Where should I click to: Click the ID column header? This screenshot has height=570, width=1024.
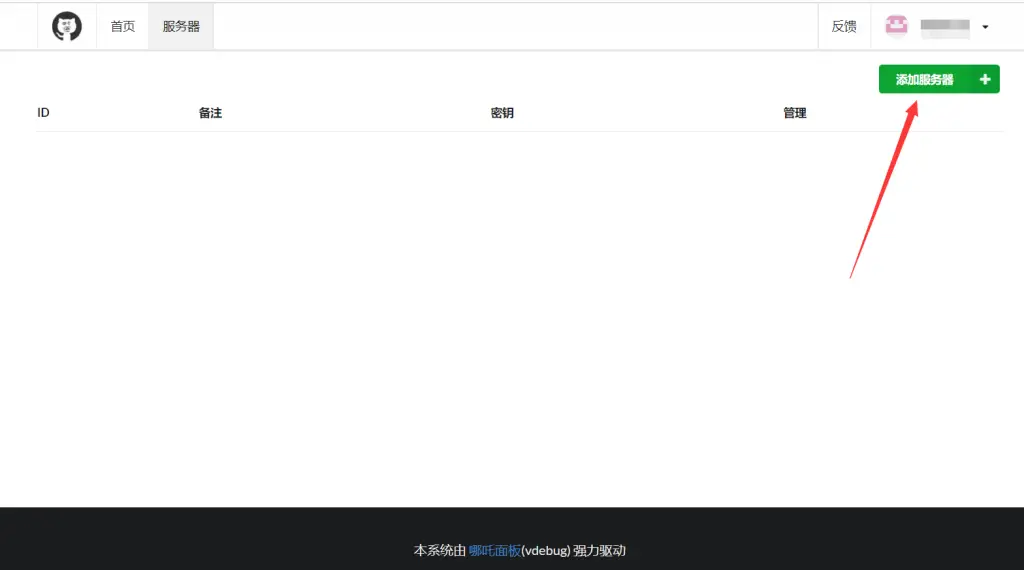pyautogui.click(x=43, y=113)
